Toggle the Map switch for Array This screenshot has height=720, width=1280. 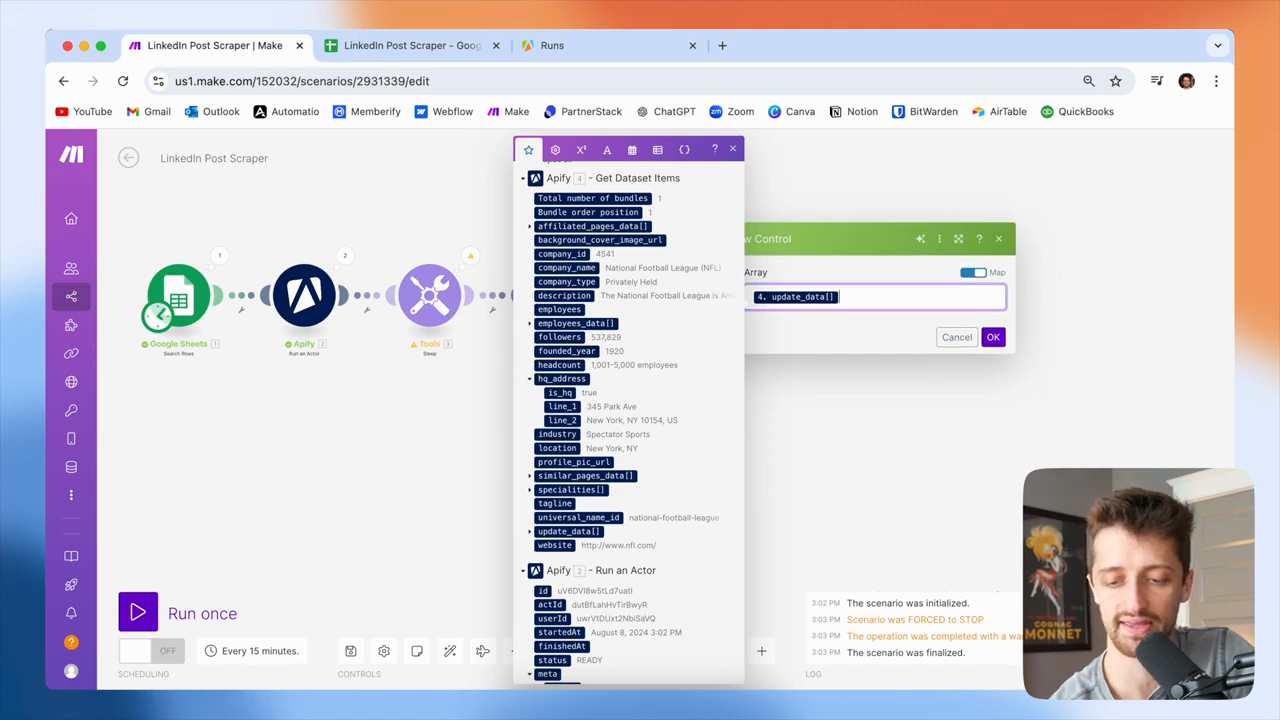(973, 272)
